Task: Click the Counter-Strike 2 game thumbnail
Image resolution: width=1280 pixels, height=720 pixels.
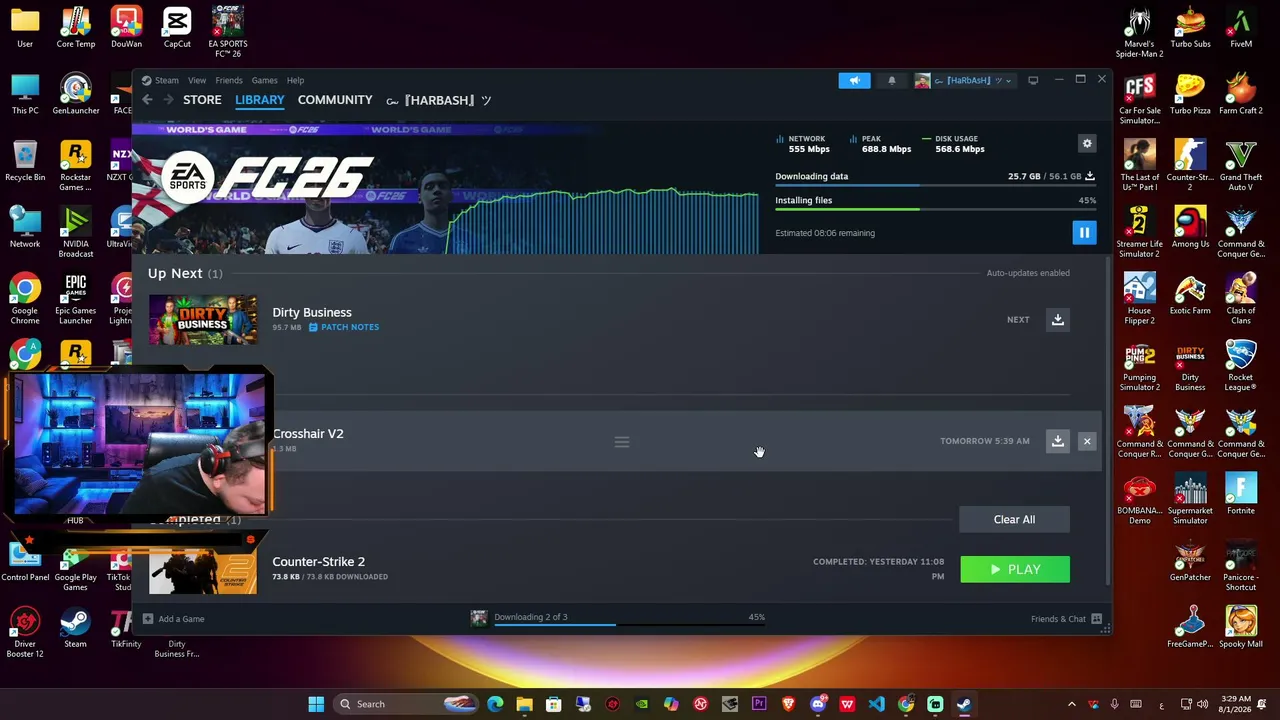Action: (203, 569)
